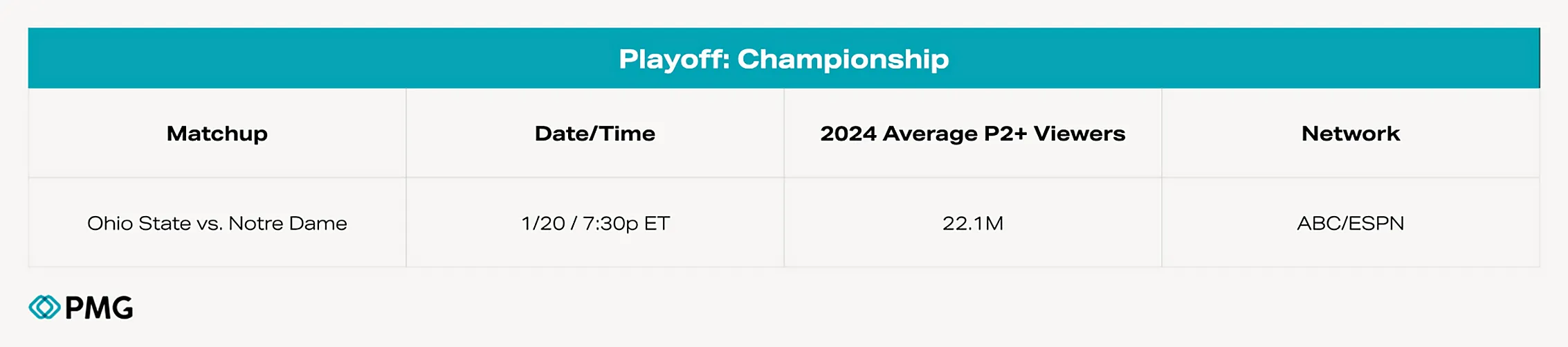The image size is (1568, 347).
Task: Click "Viewers" in the column header
Action: click(1079, 133)
